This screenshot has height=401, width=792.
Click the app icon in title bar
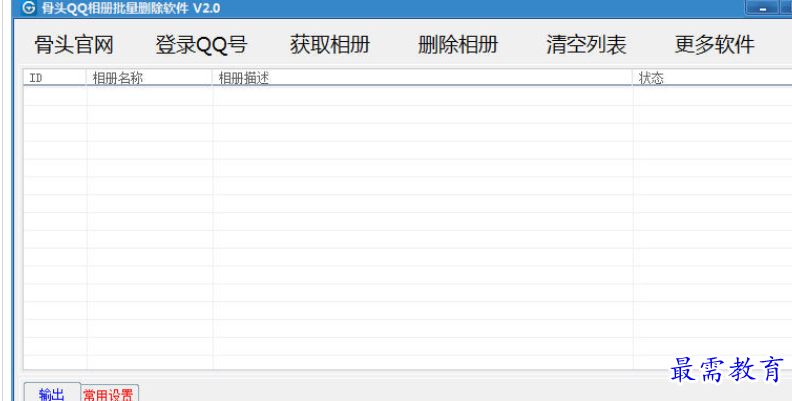point(29,8)
